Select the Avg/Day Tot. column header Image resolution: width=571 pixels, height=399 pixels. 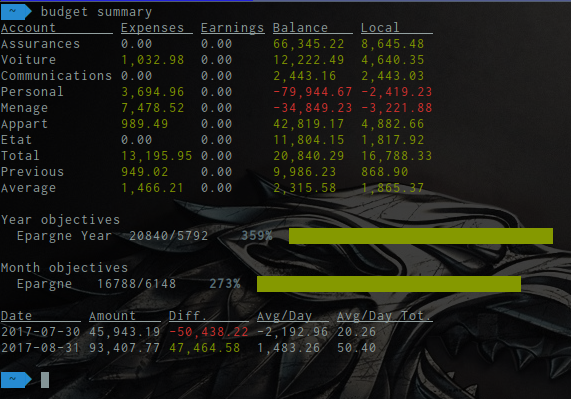pos(384,316)
